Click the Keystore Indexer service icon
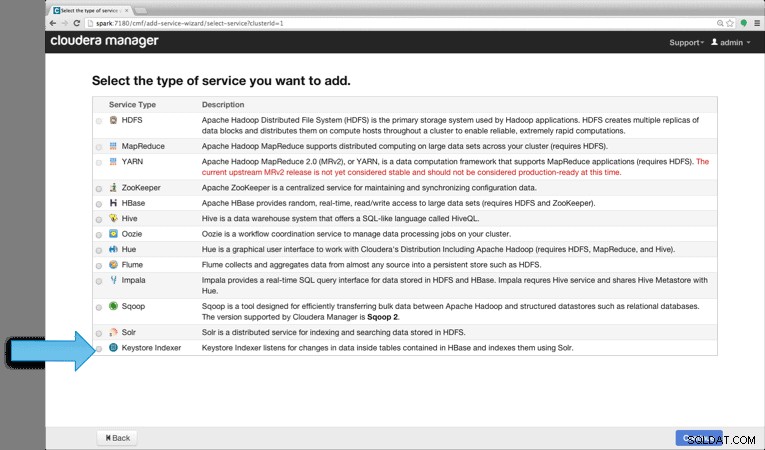 click(x=113, y=348)
